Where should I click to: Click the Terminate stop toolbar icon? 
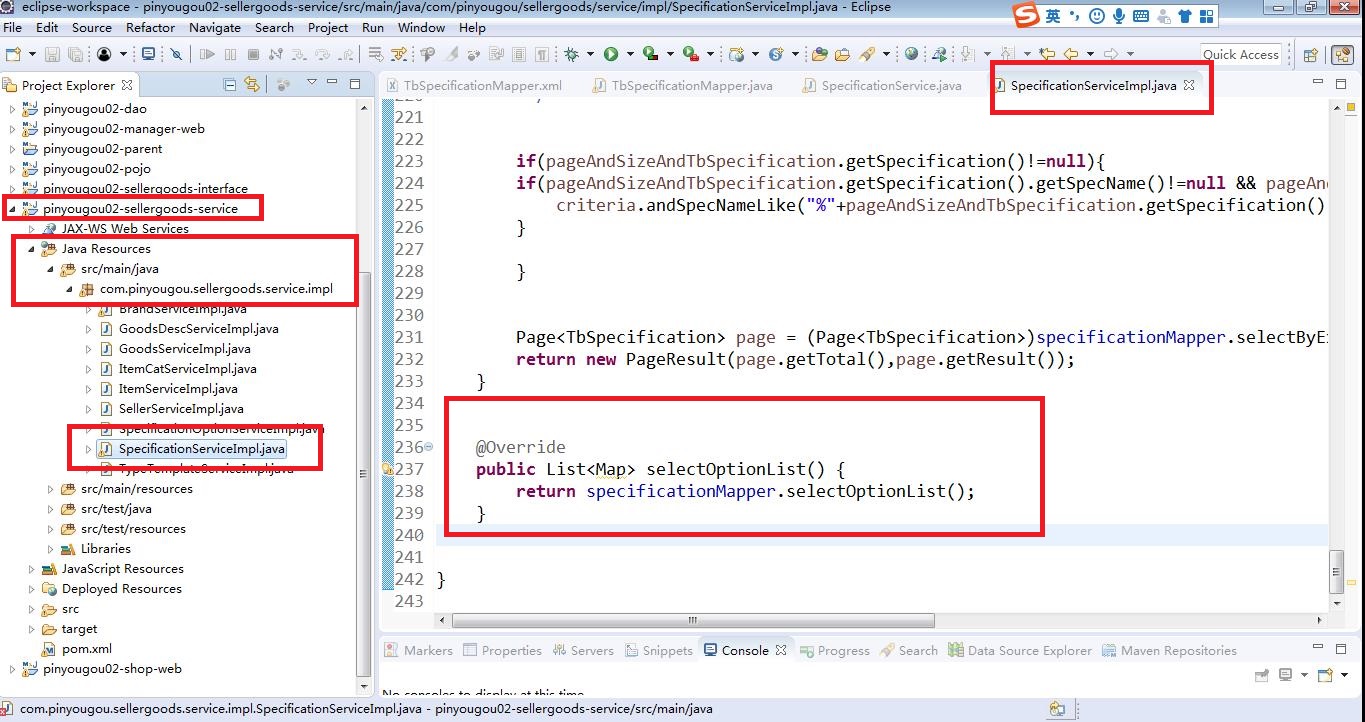click(x=253, y=54)
